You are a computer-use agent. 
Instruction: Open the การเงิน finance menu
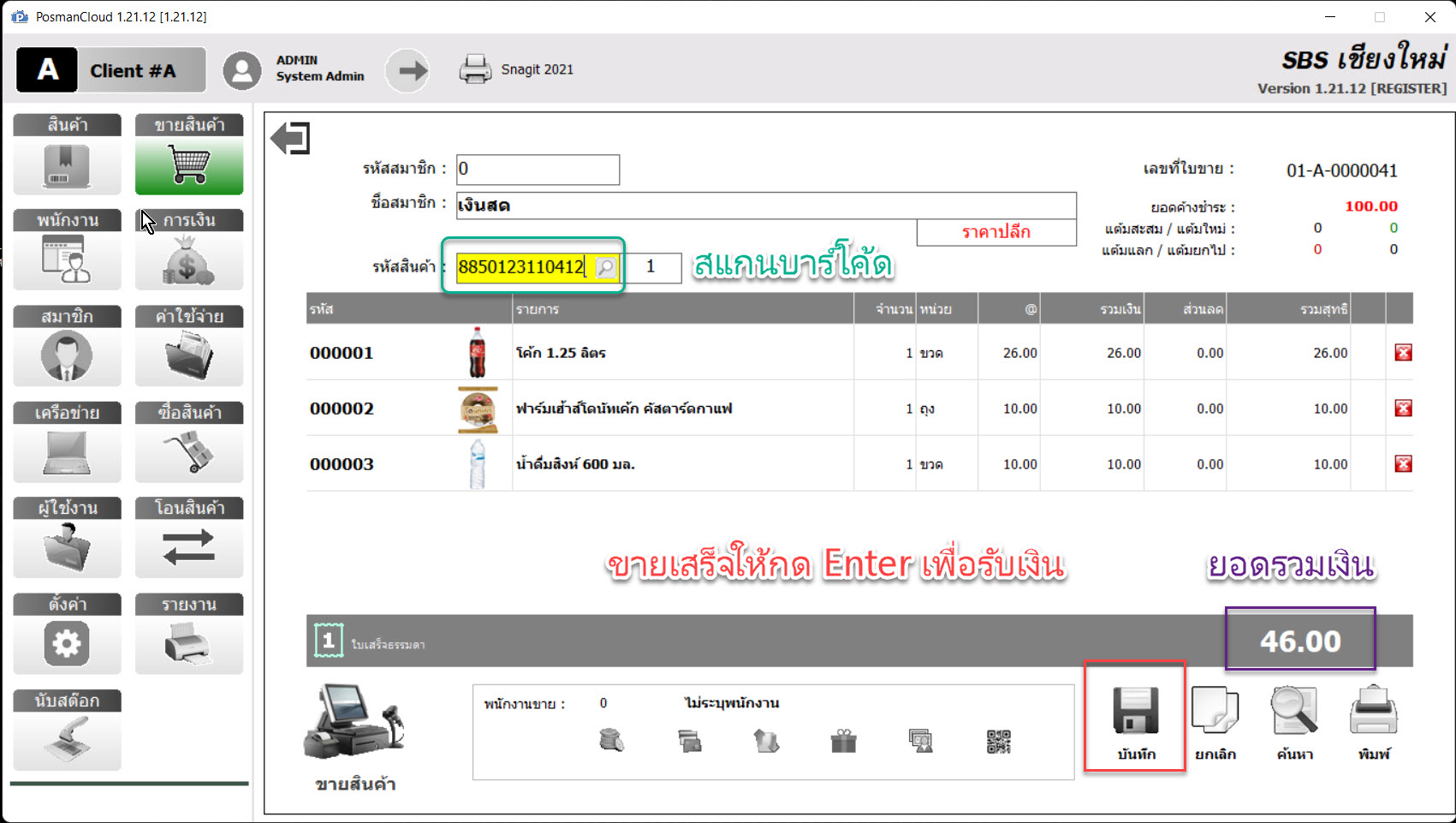click(x=189, y=251)
